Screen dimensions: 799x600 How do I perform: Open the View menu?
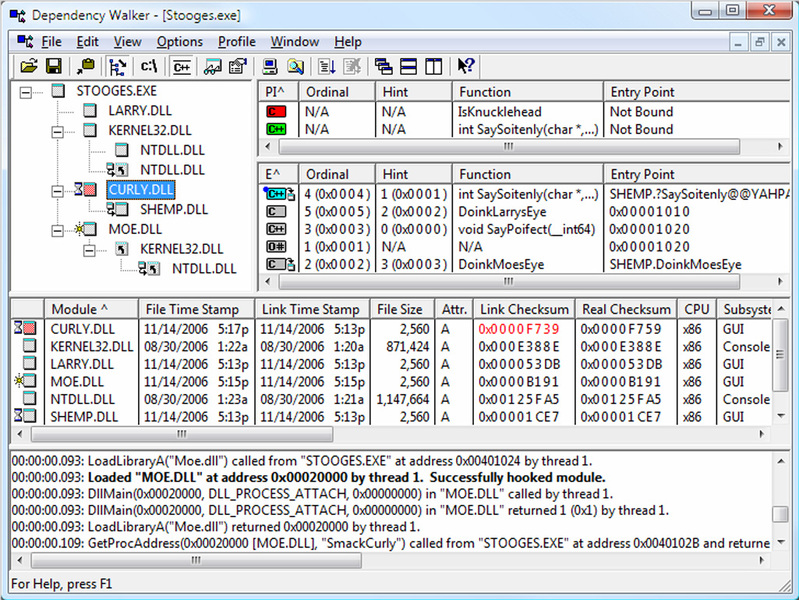127,42
